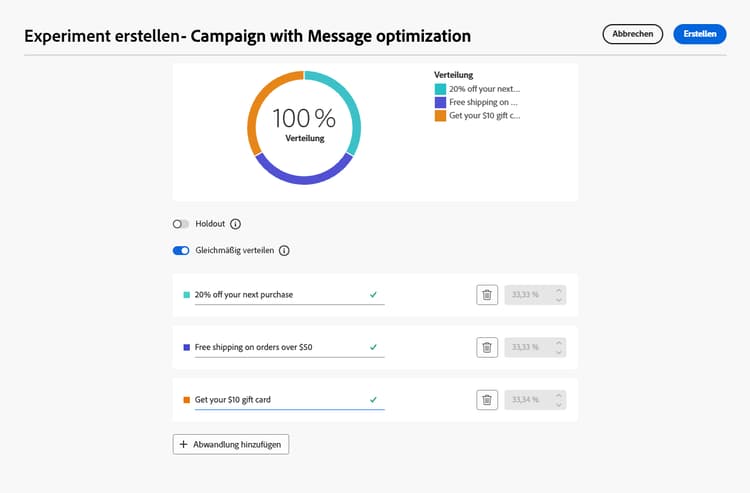Delete the '20% off your next purchase' variant

tap(487, 295)
